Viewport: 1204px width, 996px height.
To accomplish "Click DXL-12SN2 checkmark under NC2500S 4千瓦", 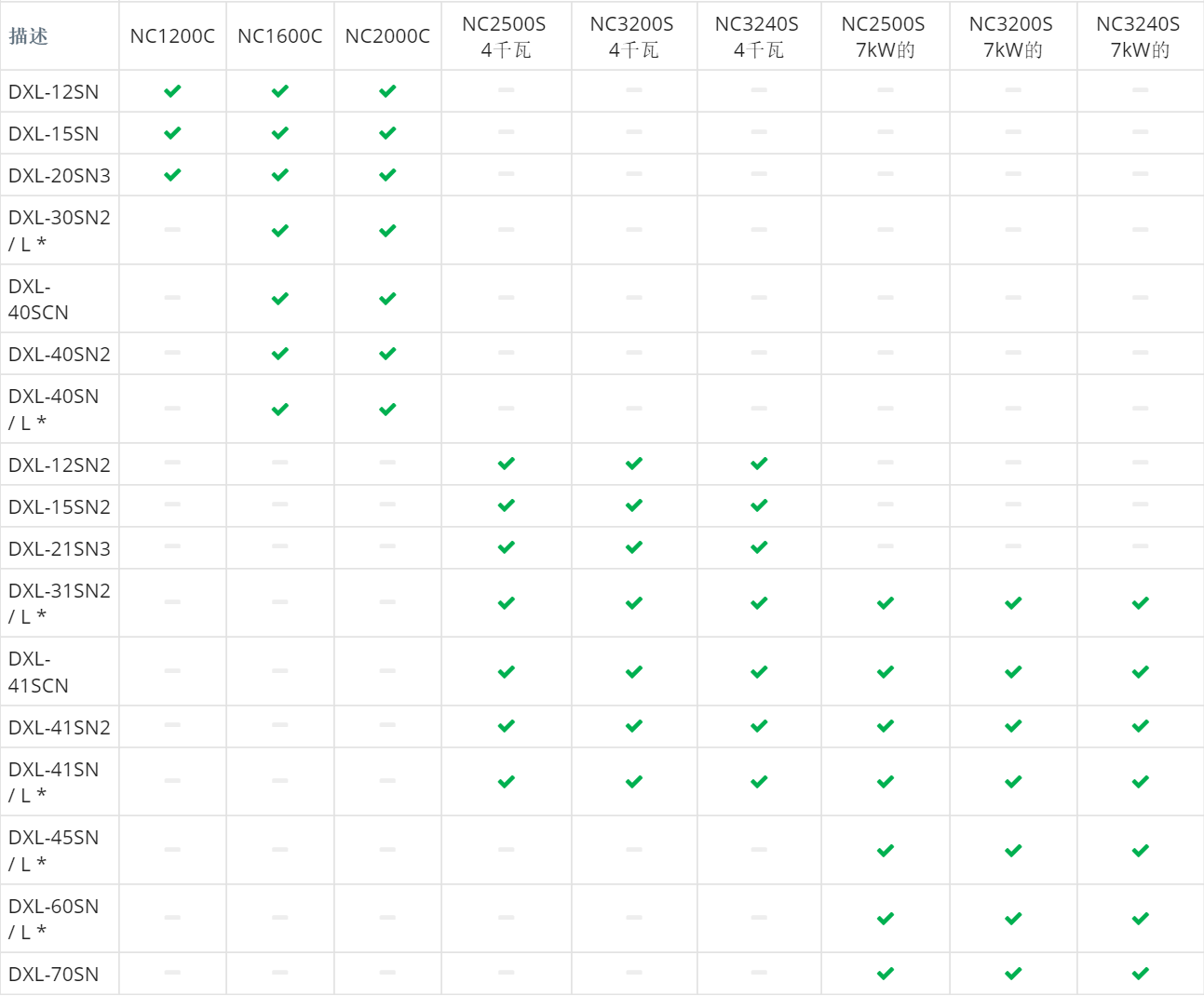I will (506, 464).
